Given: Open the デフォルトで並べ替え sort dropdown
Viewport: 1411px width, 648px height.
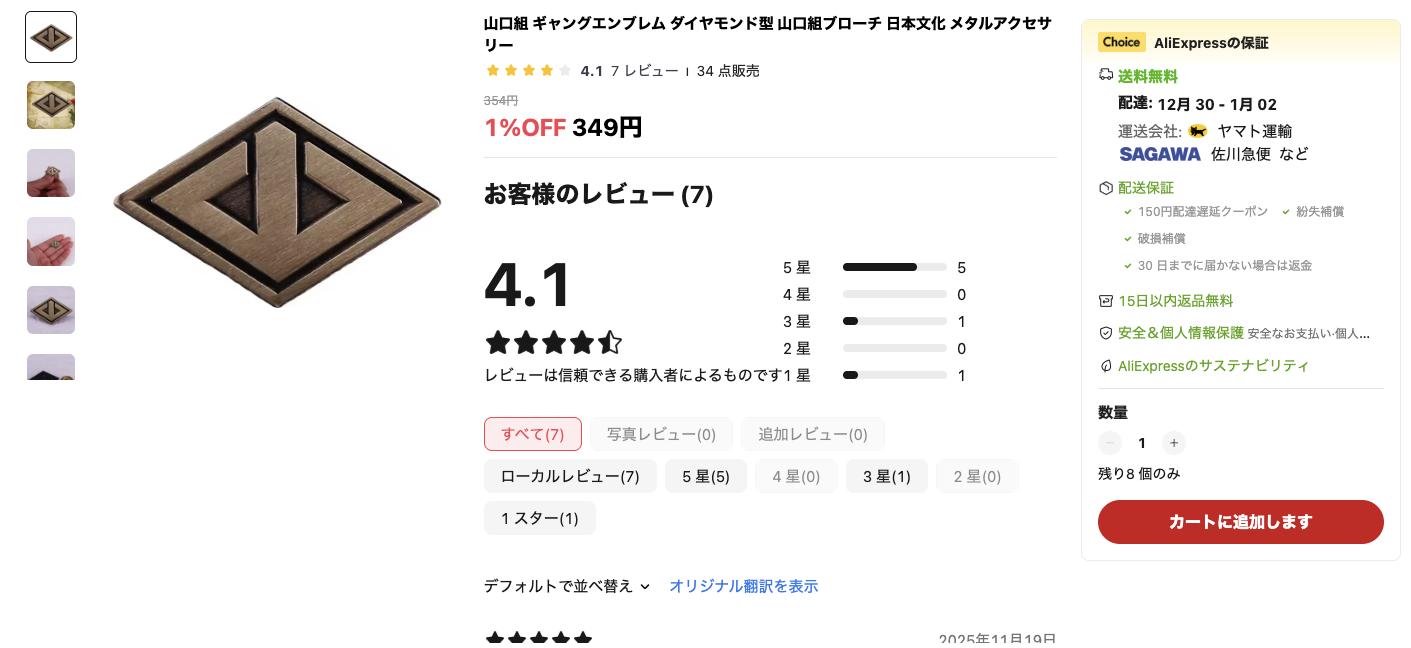Looking at the screenshot, I should pos(567,586).
